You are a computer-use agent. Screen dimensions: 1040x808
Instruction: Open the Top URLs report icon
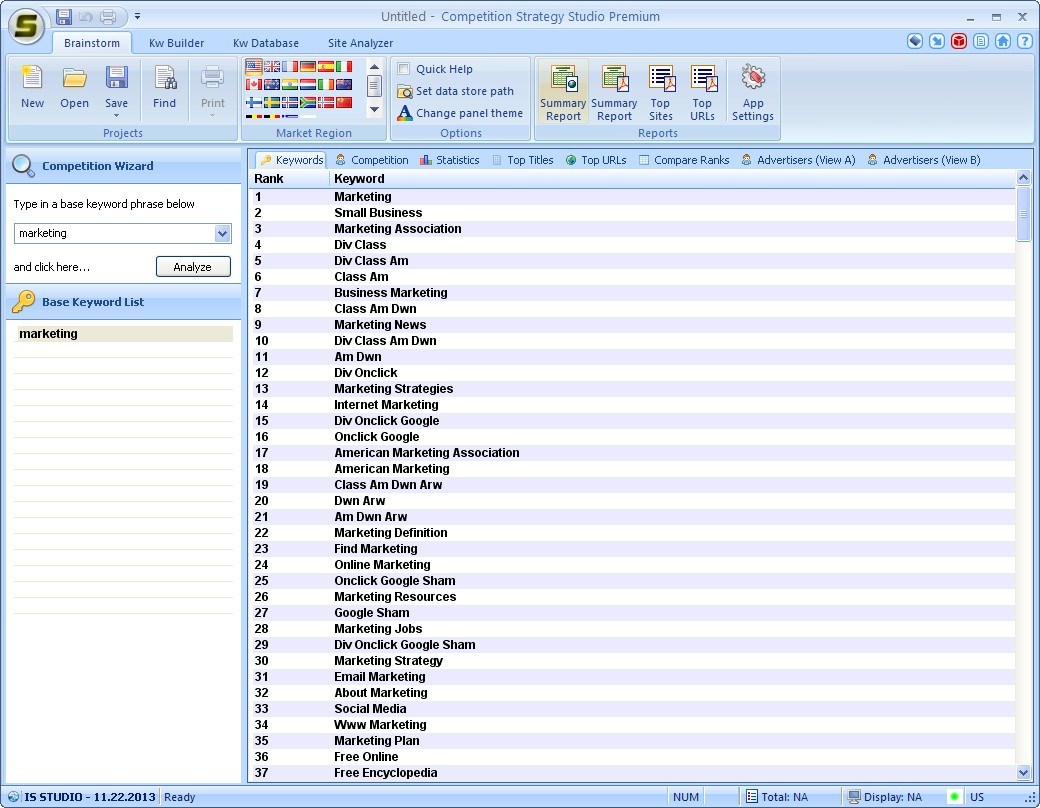[703, 90]
